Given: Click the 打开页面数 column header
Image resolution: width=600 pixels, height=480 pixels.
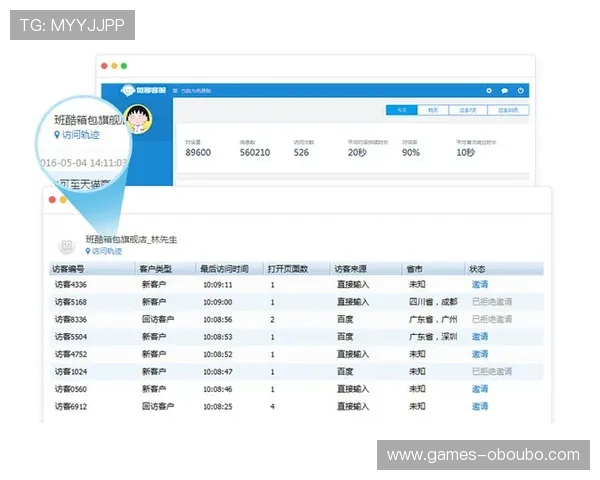Looking at the screenshot, I should coord(297,269).
